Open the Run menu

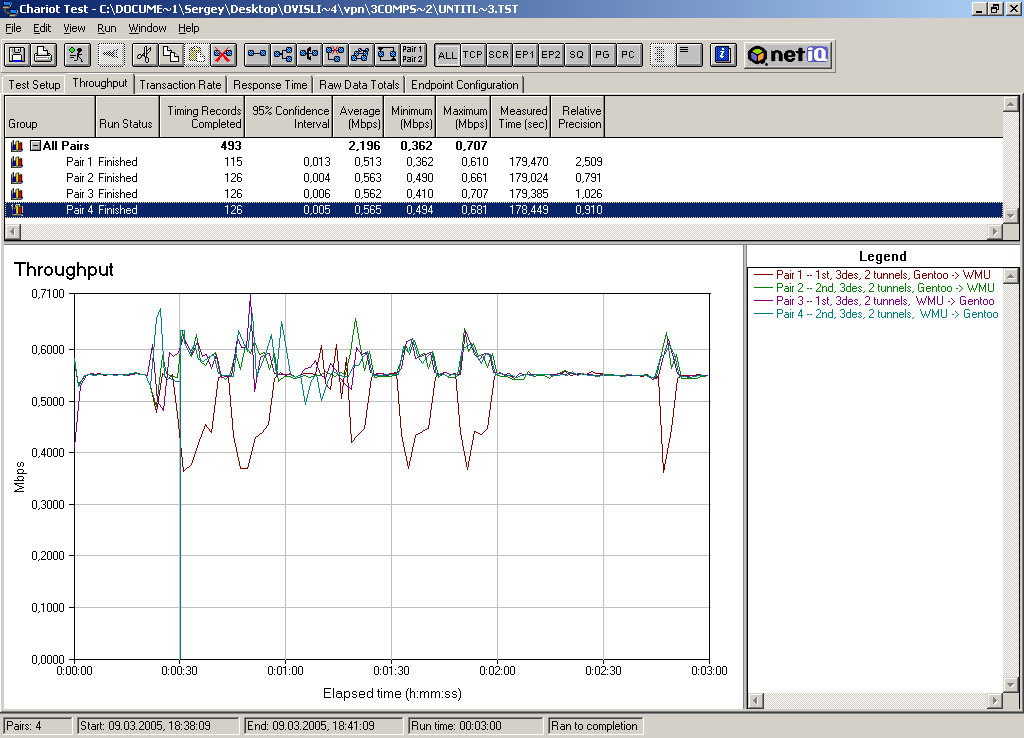(106, 28)
